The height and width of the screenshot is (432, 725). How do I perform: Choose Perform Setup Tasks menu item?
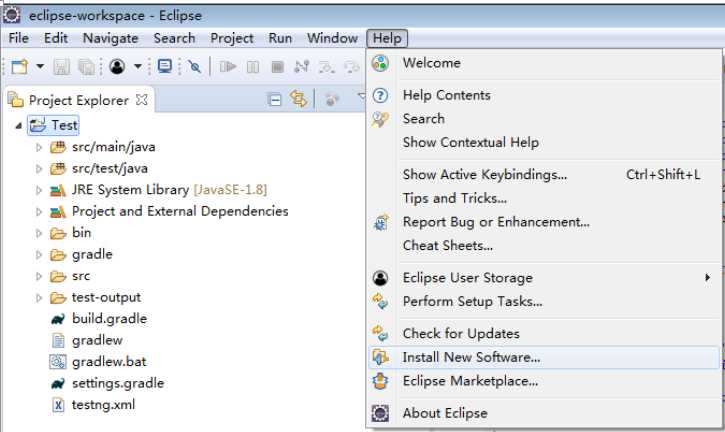[x=544, y=302]
